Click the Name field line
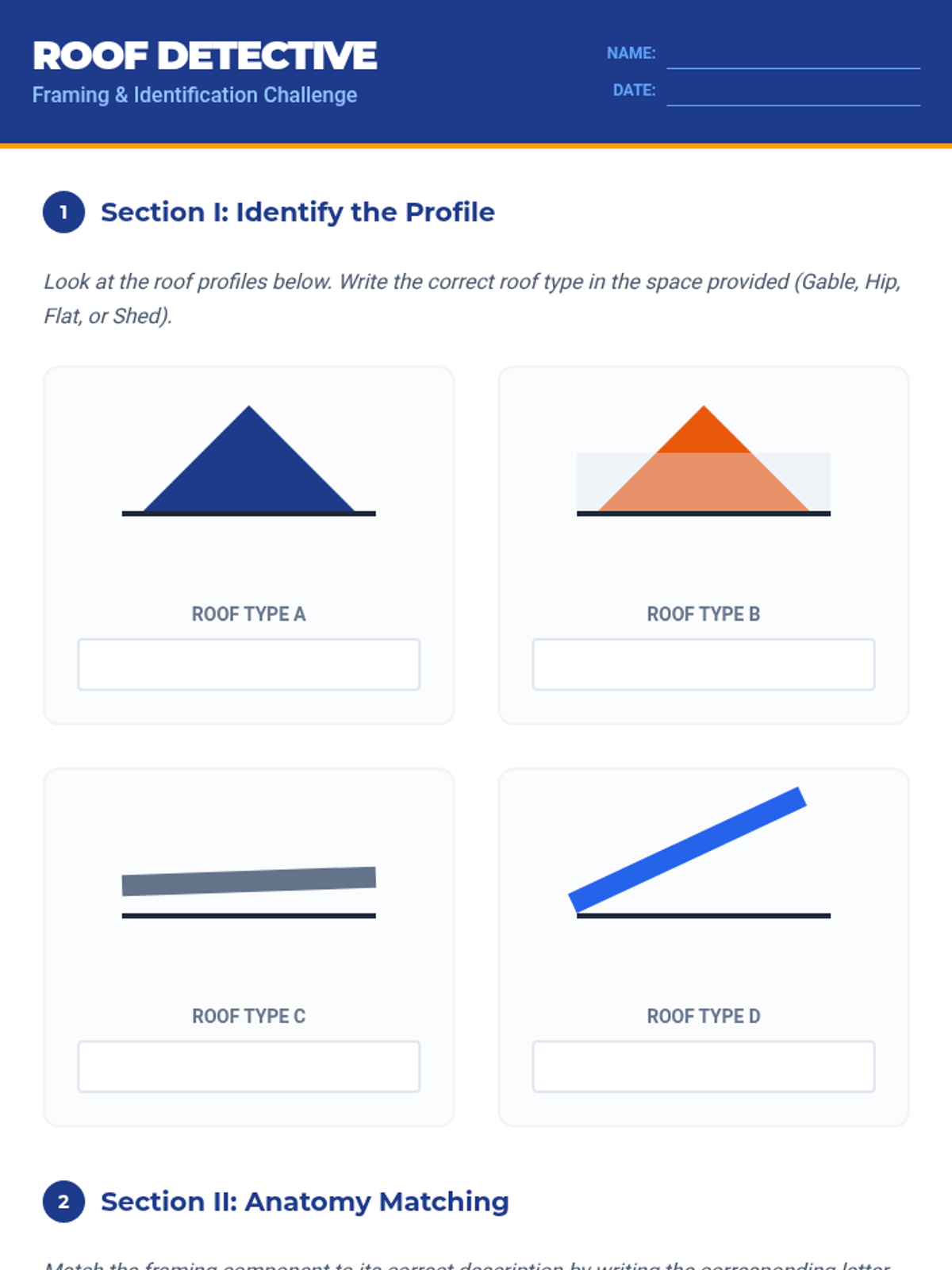 point(793,57)
